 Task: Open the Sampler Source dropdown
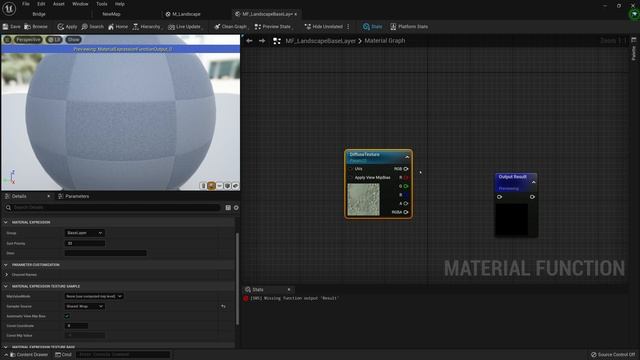[x=85, y=306]
